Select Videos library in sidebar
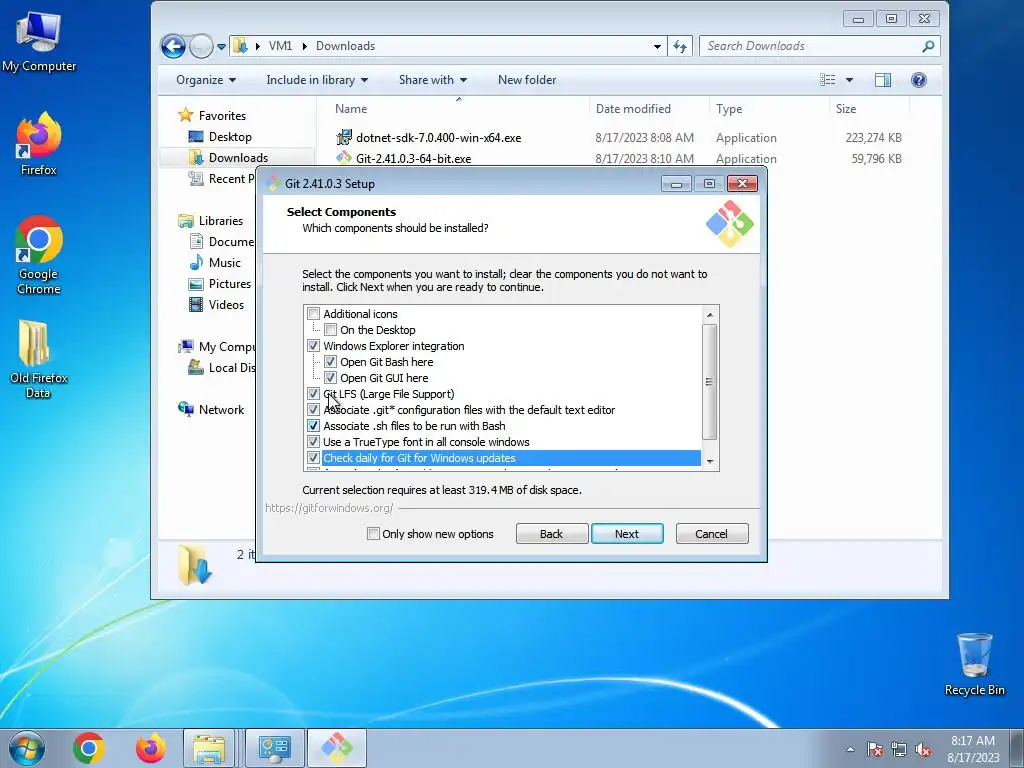This screenshot has height=768, width=1024. pyautogui.click(x=226, y=304)
